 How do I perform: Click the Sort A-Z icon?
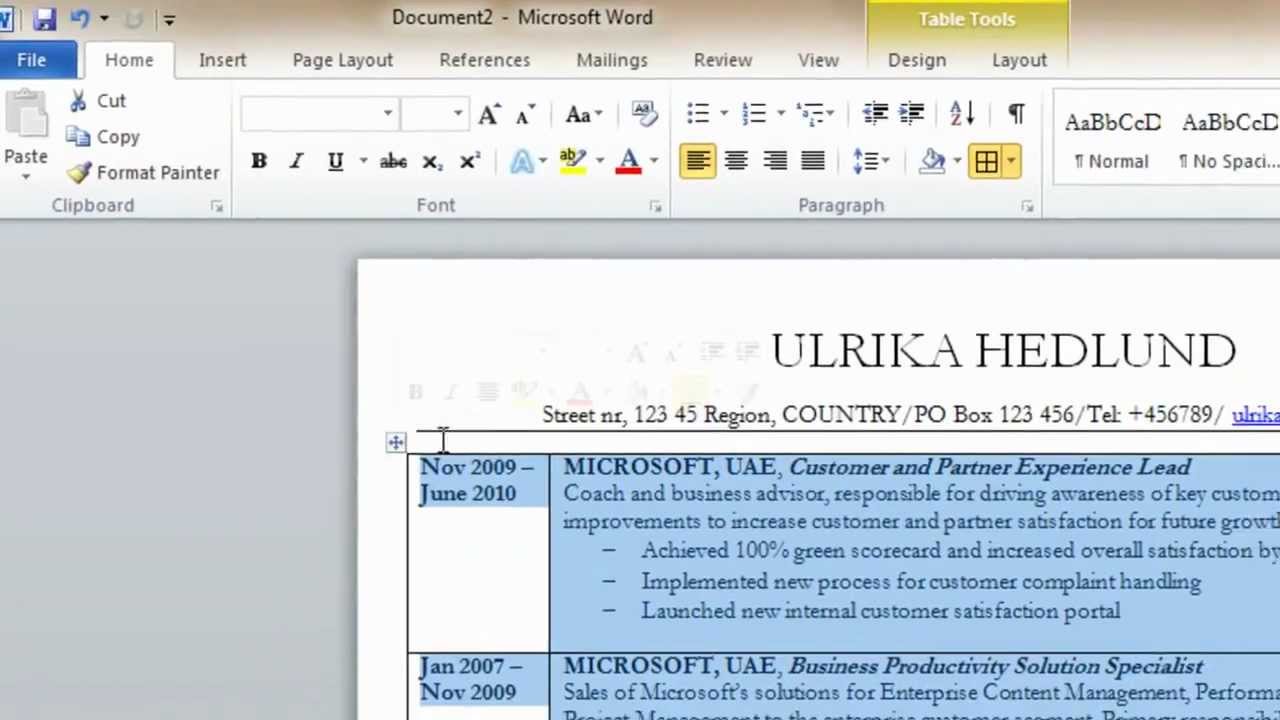point(962,114)
